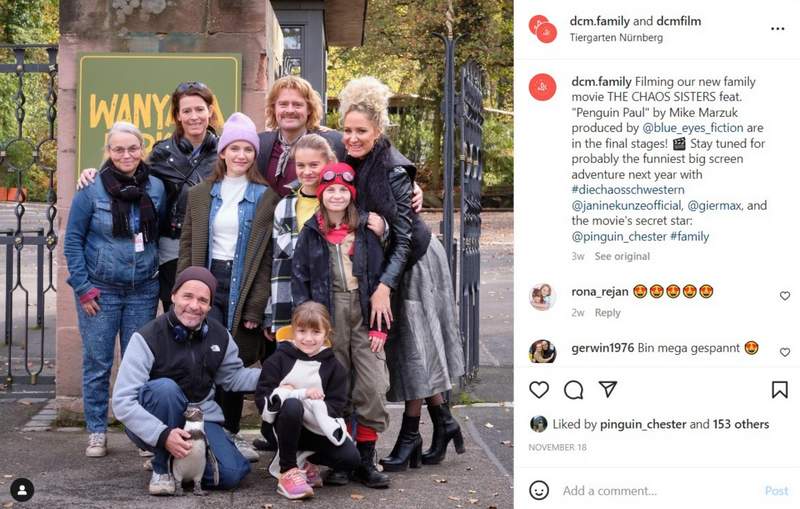The image size is (800, 509).
Task: Click the @pinguin_chester mention in caption
Action: click(x=619, y=237)
